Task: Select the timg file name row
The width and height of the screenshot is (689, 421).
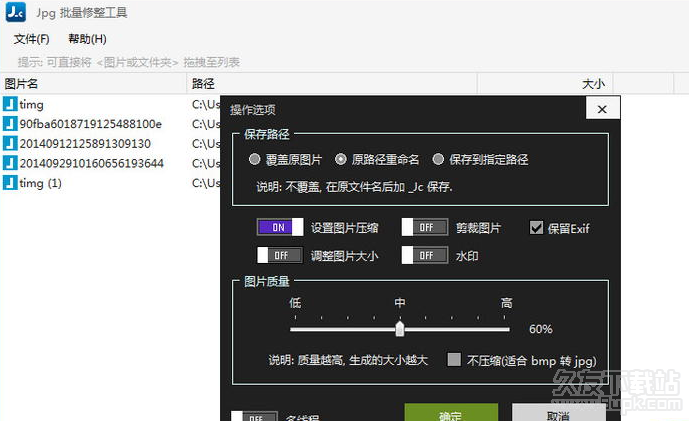Action: tap(31, 105)
